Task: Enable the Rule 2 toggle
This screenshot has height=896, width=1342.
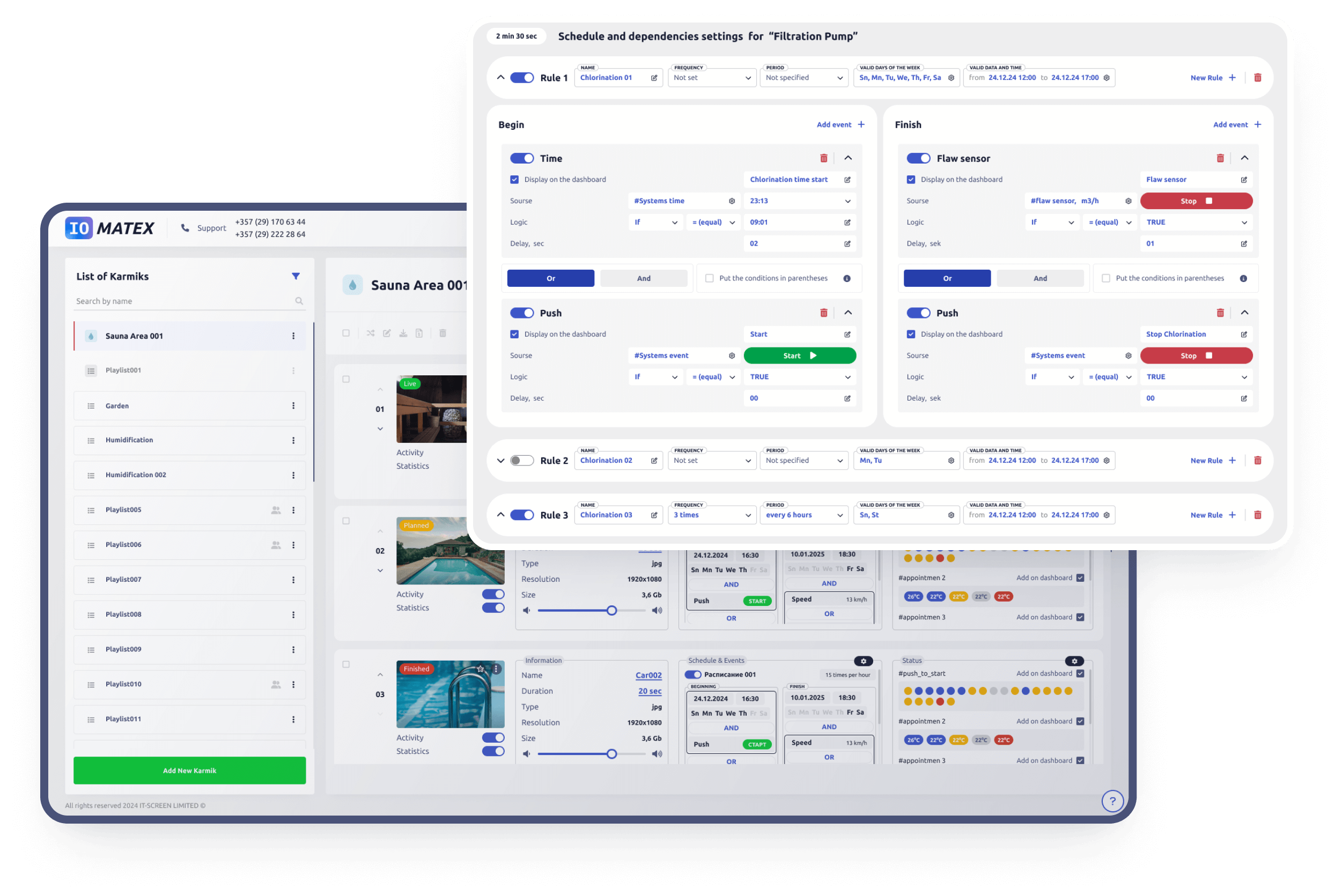Action: [x=521, y=461]
